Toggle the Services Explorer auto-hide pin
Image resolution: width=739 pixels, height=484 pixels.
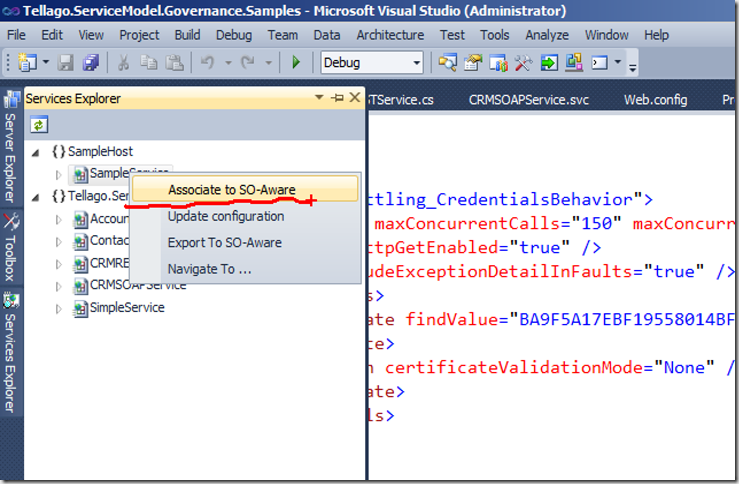pos(337,98)
